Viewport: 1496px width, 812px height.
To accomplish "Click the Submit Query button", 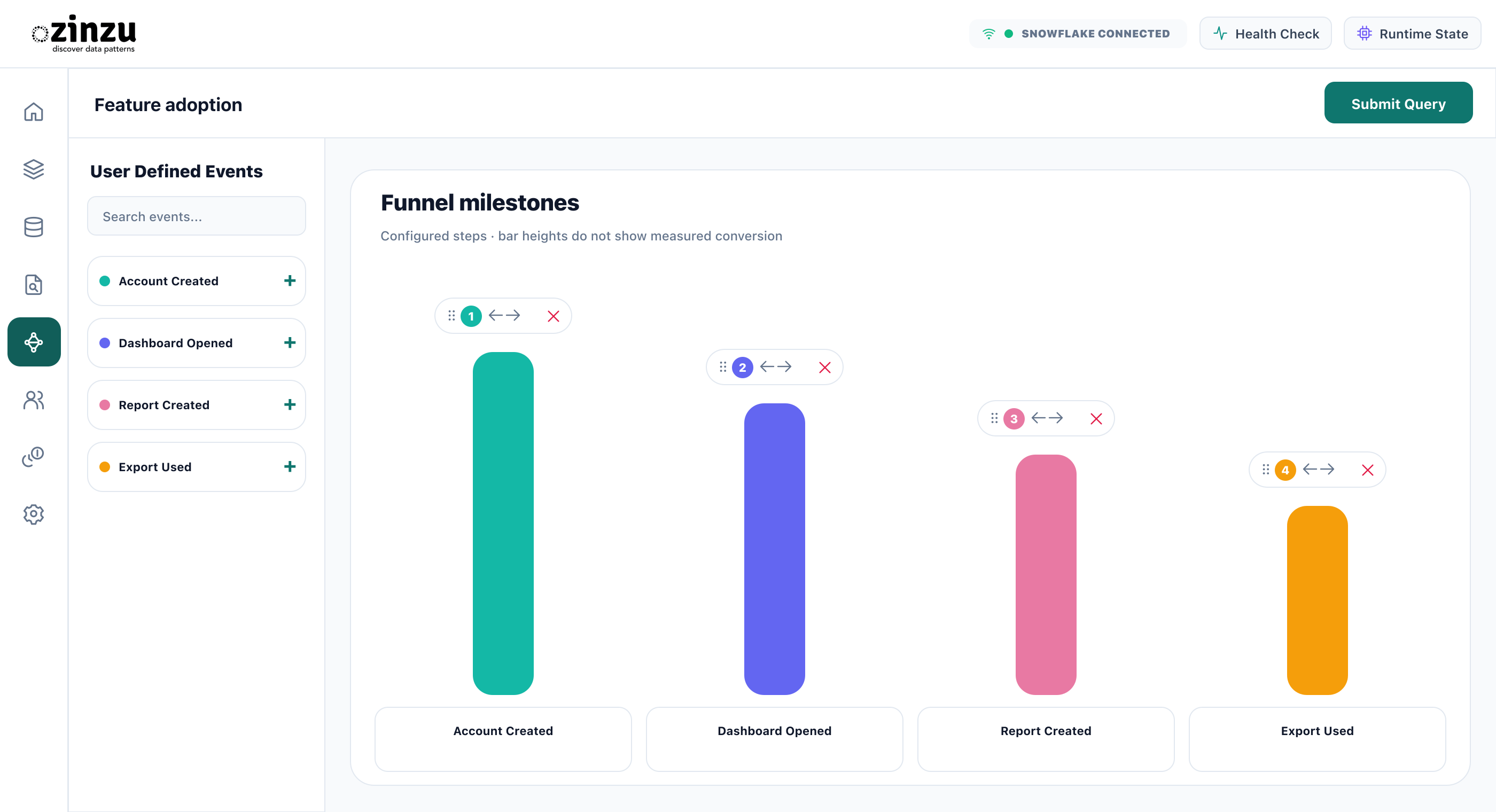I will click(1398, 104).
